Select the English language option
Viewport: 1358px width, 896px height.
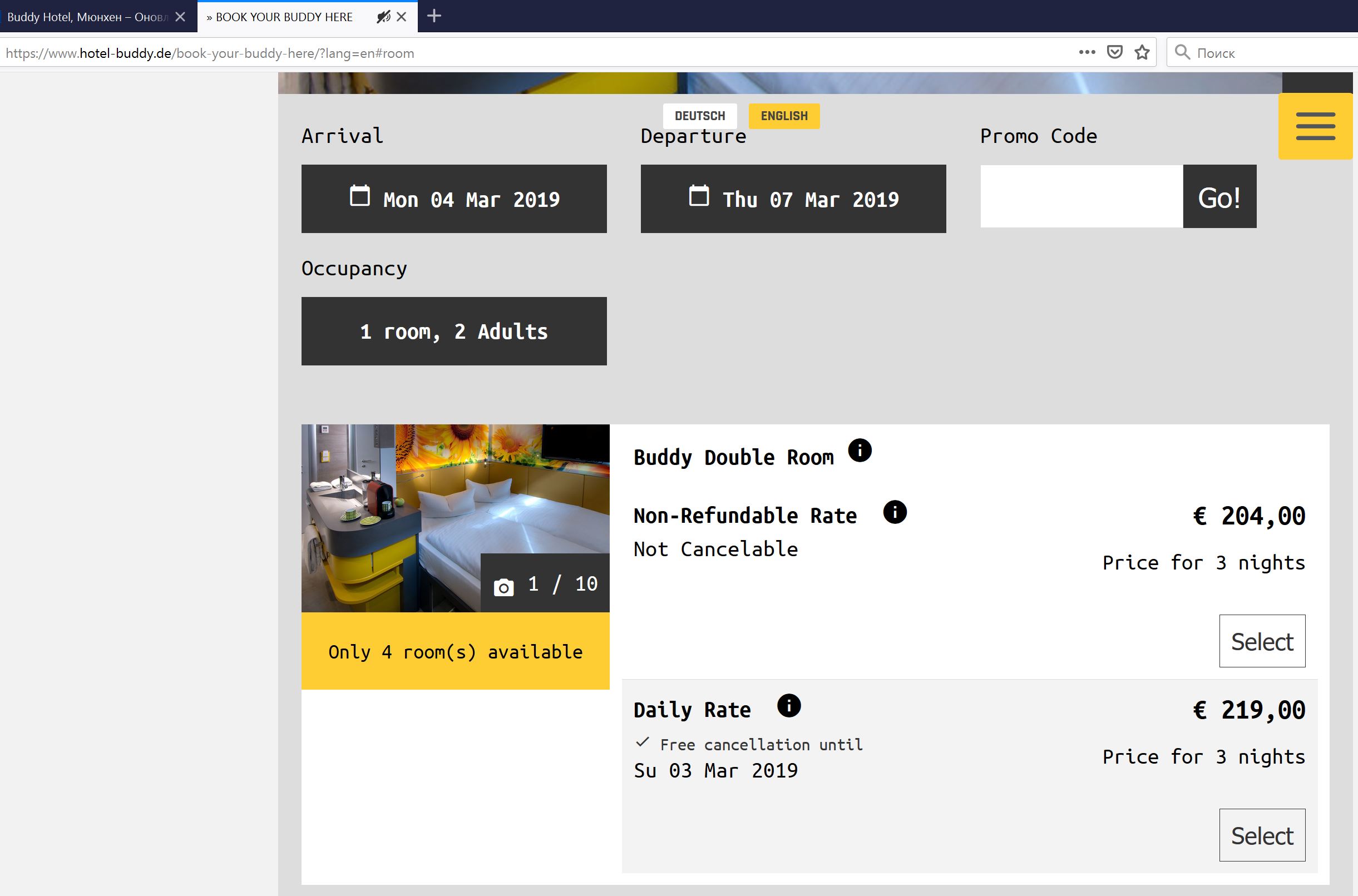point(784,116)
